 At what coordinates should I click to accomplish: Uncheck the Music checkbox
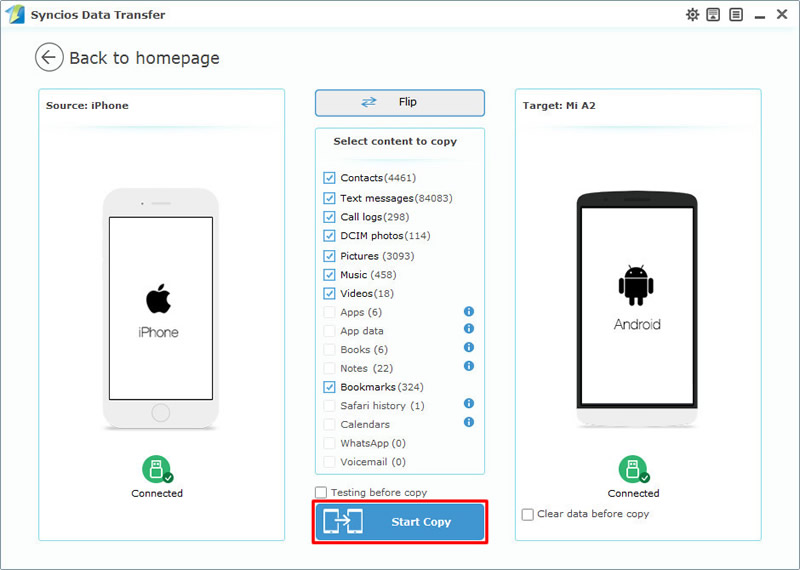pos(329,275)
